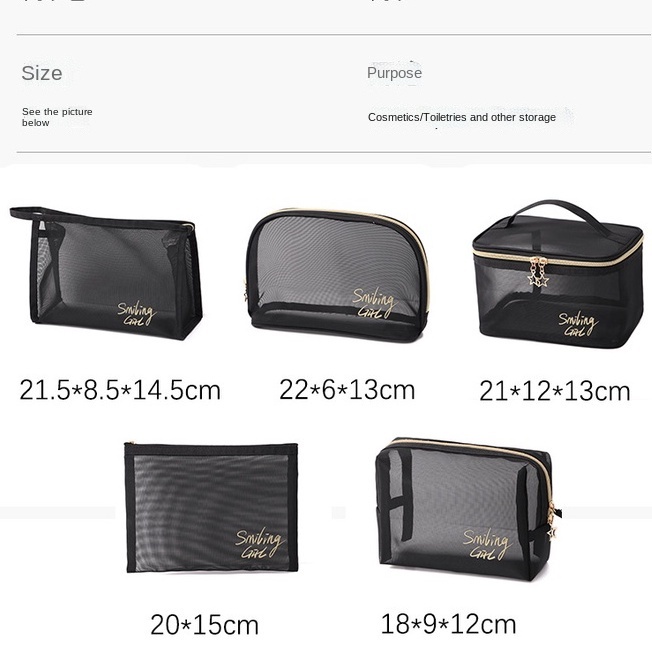
Task: Click the star zipper pull on cube bag
Action: click(x=552, y=522)
